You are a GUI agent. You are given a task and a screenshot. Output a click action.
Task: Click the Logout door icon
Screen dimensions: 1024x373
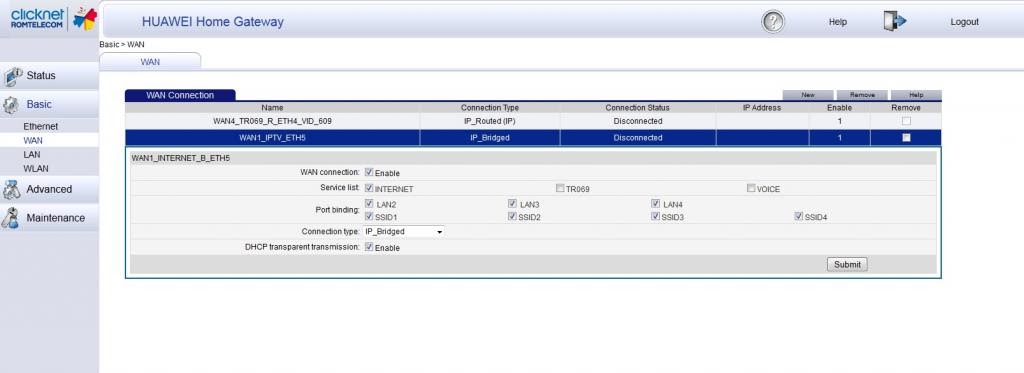(895, 21)
